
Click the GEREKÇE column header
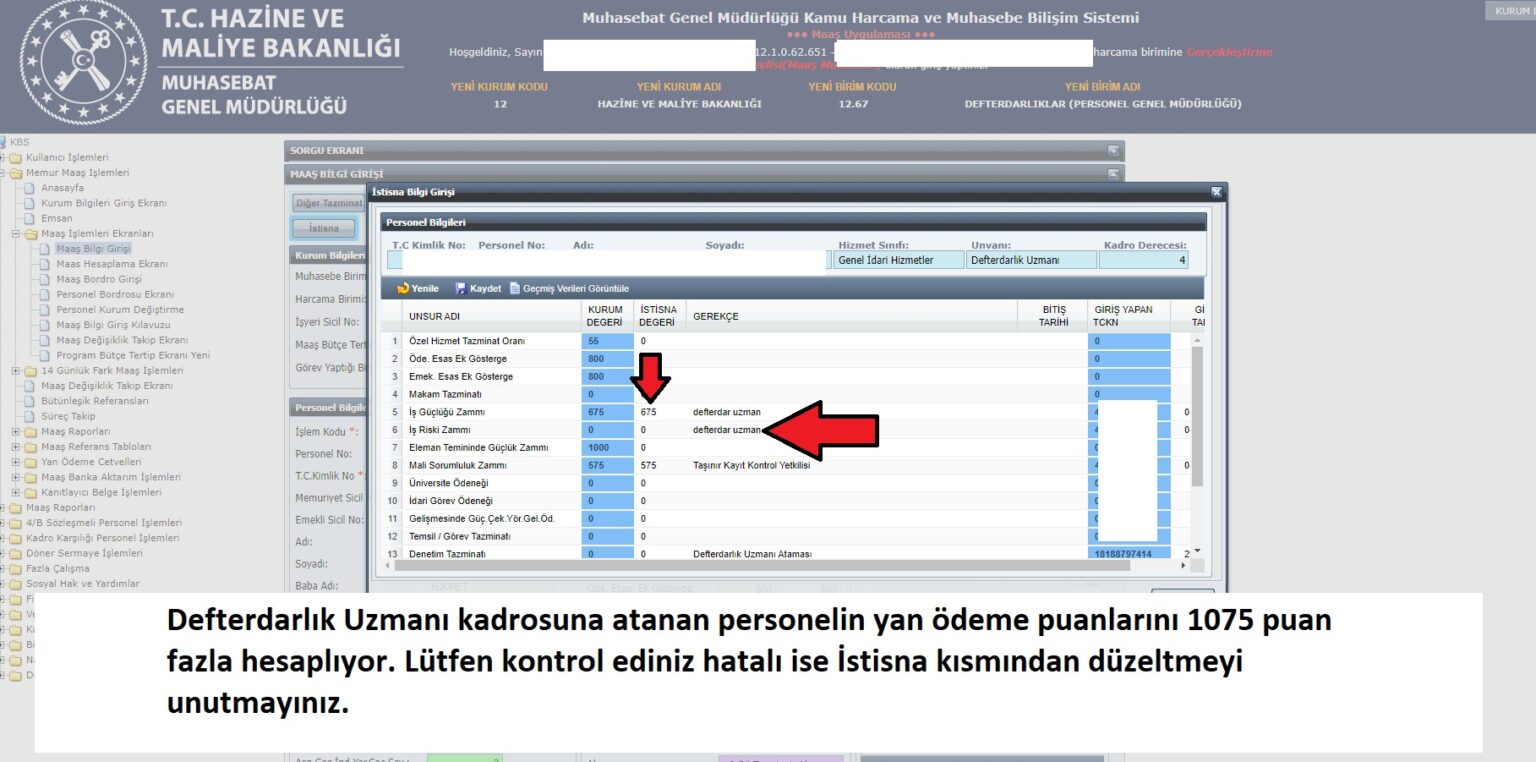tap(852, 316)
